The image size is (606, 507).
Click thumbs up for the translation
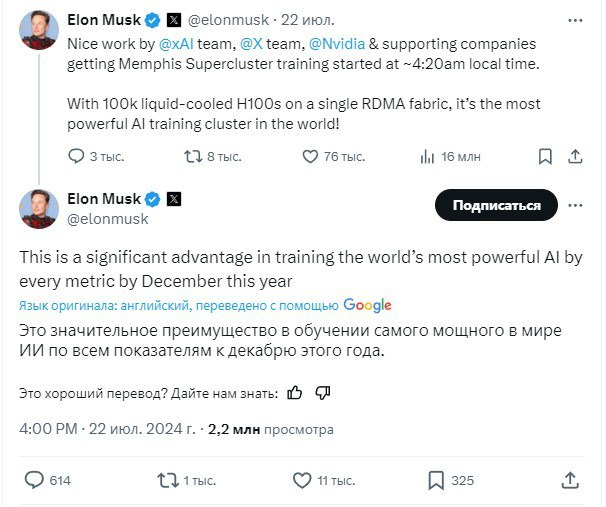(294, 393)
